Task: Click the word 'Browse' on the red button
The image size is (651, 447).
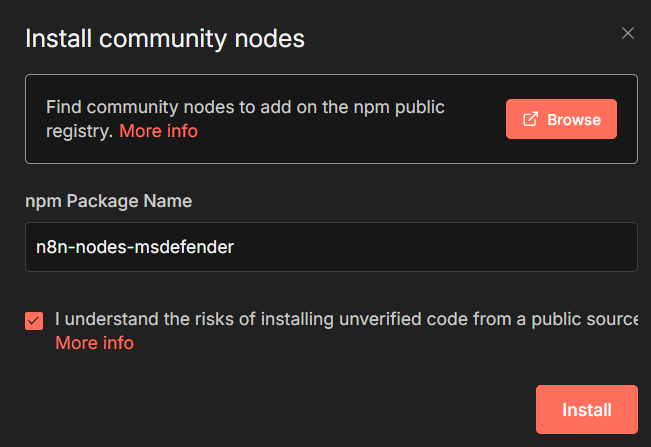Action: pyautogui.click(x=574, y=119)
